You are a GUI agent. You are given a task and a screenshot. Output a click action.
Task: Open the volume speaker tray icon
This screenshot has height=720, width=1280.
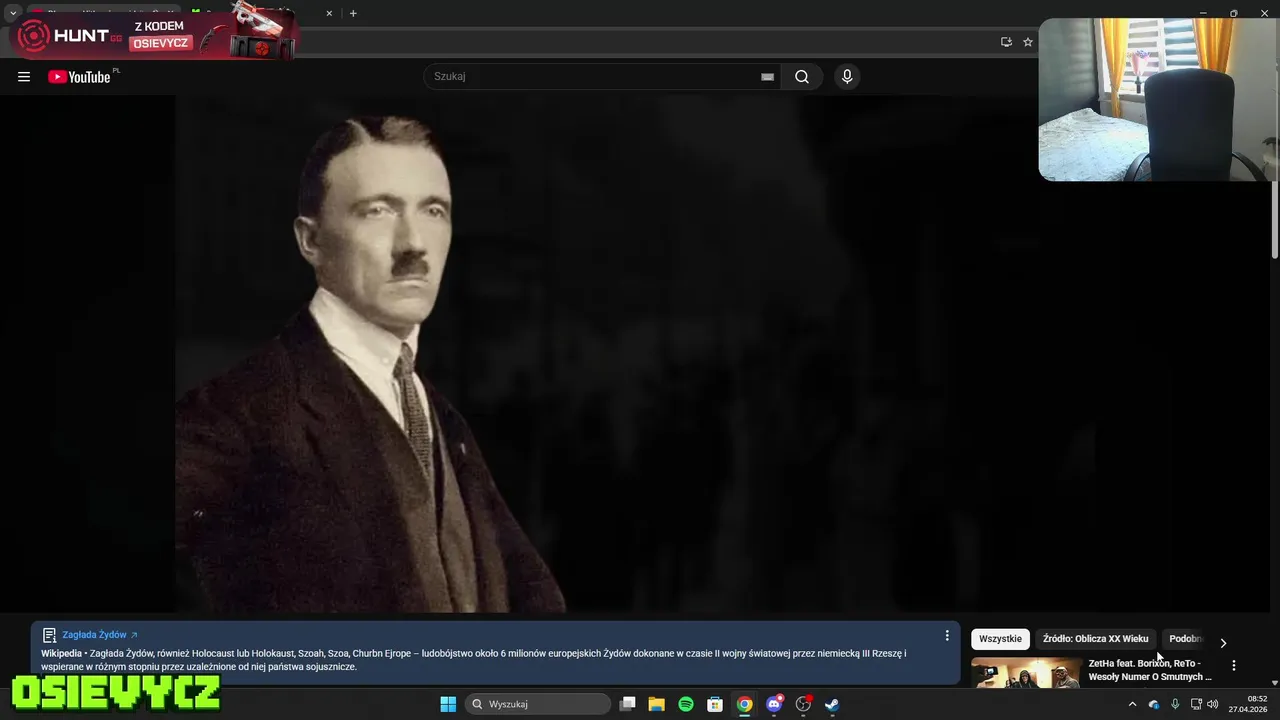pos(1213,704)
